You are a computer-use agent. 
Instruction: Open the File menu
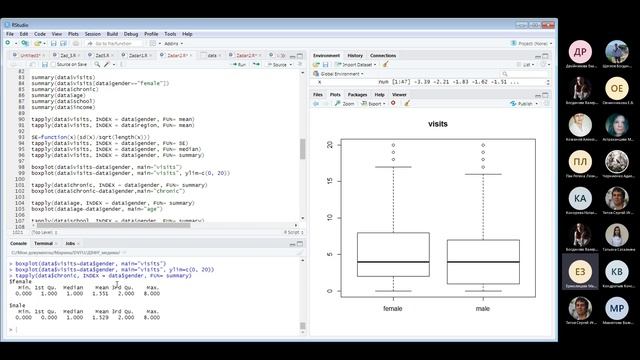tap(10, 34)
